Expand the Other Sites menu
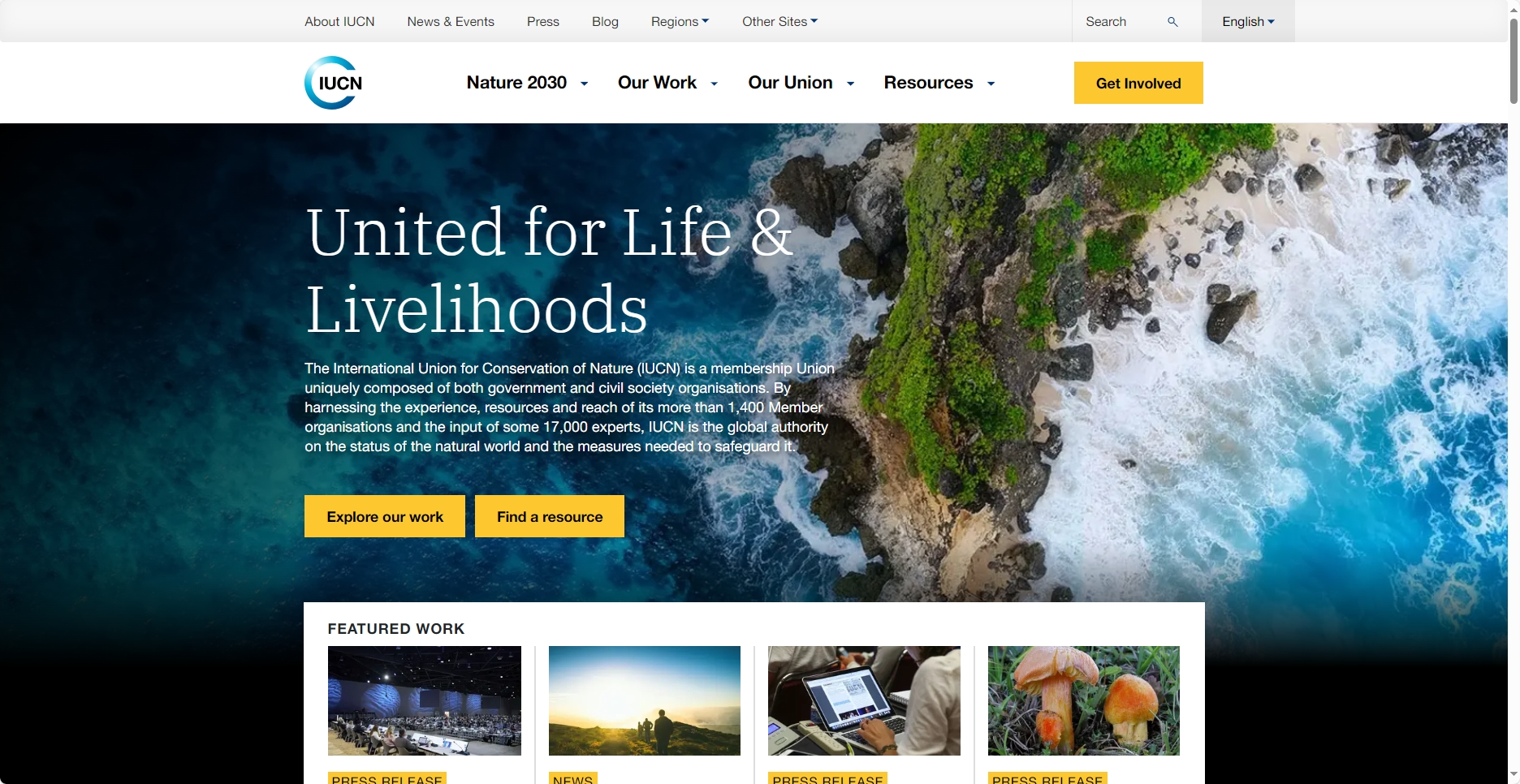Screen dimensions: 1520x784 pos(779,21)
